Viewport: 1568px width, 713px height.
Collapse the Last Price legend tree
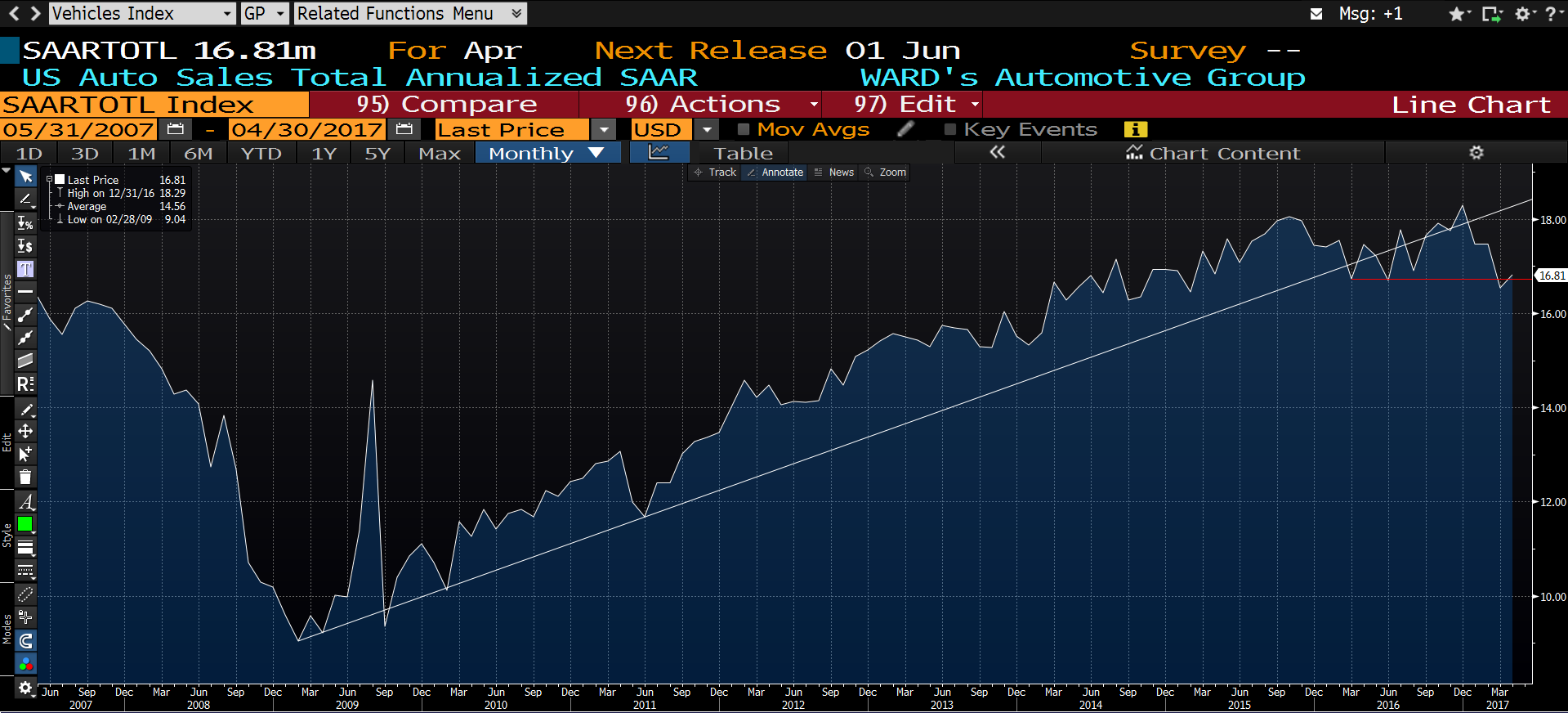tap(49, 180)
